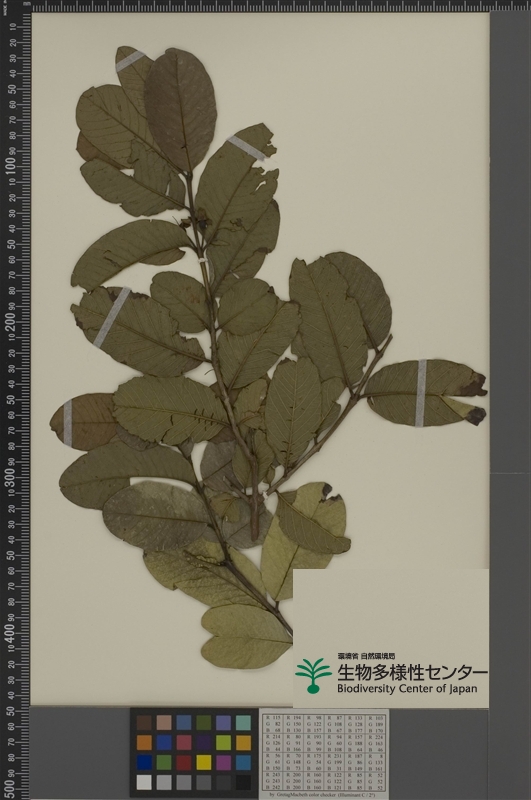This screenshot has height=800, width=531.
Task: Pick the white swatch in bottom row
Action: tap(144, 782)
